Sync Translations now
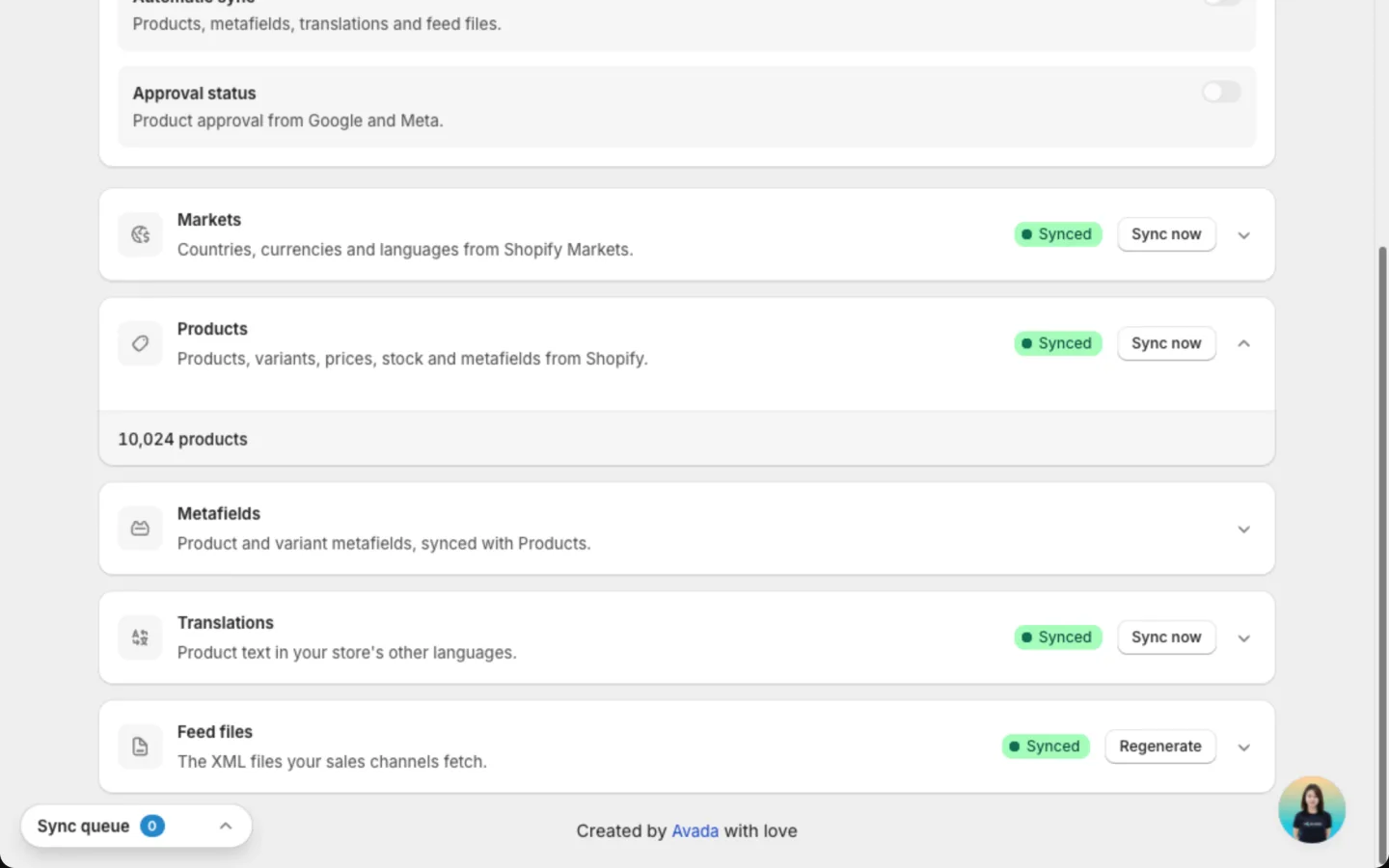Viewport: 1389px width, 868px height. (1166, 637)
